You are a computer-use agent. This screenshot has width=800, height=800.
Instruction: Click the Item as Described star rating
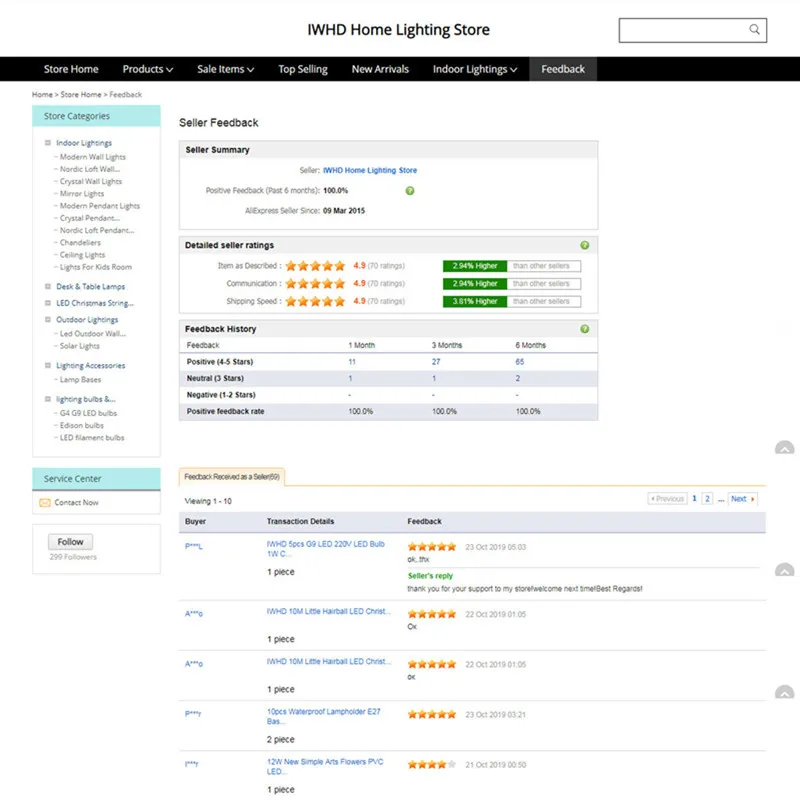(x=315, y=266)
